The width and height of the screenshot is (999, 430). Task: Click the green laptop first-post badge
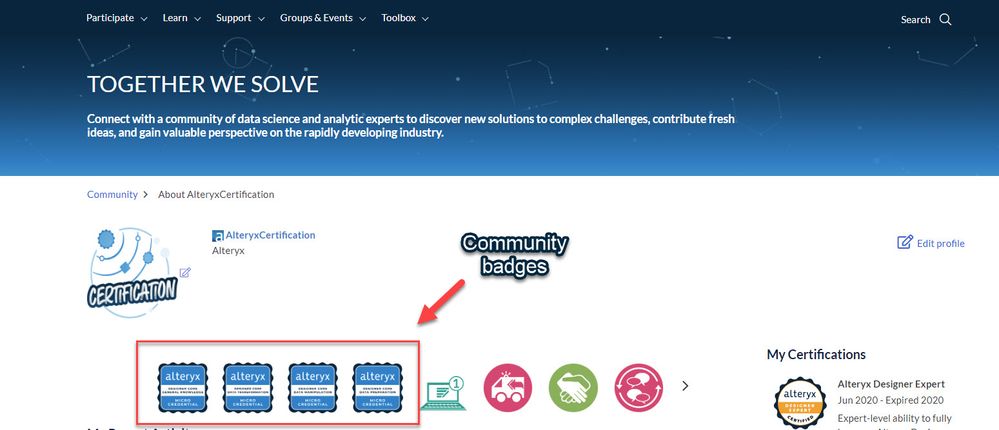[443, 392]
